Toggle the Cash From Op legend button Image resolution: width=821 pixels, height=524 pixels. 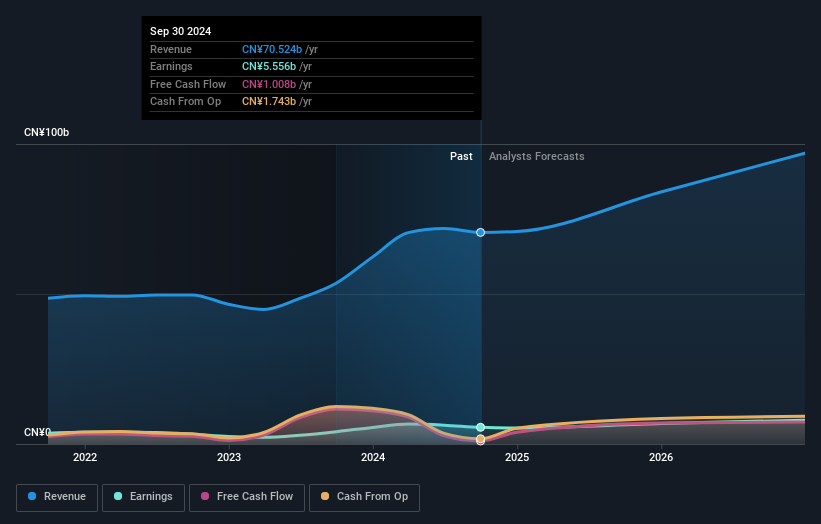[x=364, y=497]
